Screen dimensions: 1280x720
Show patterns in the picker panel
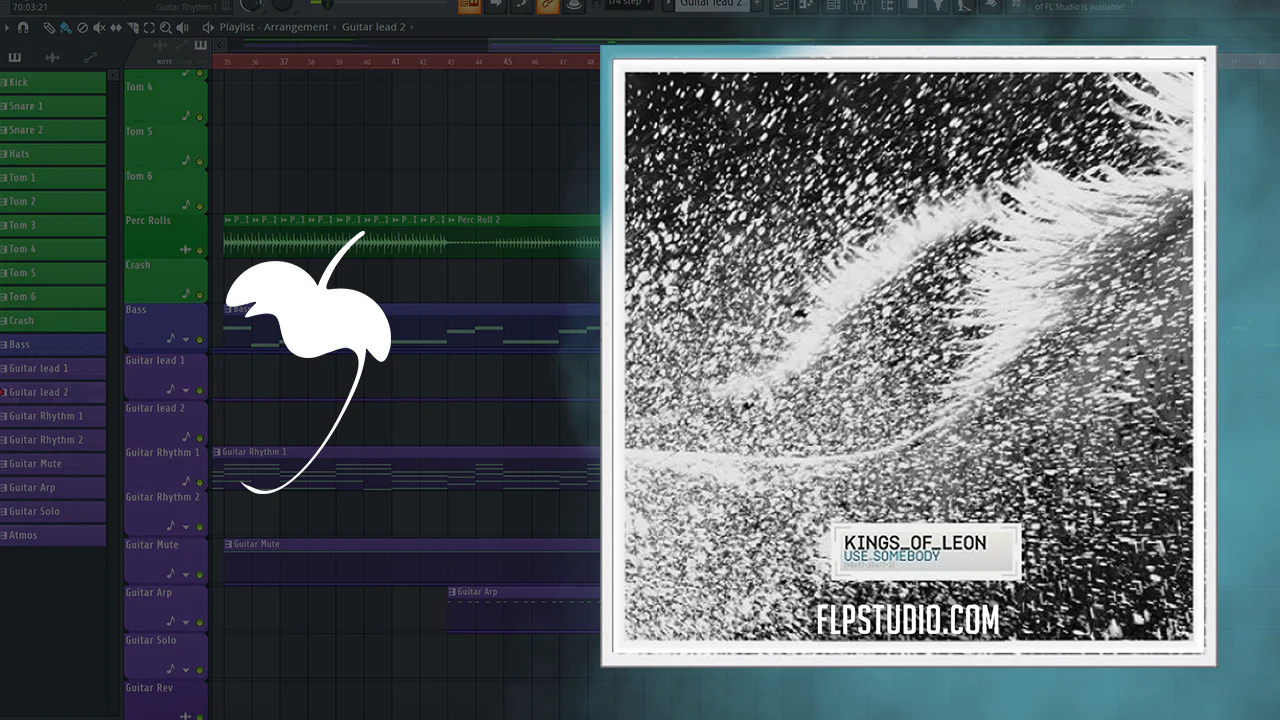(15, 58)
